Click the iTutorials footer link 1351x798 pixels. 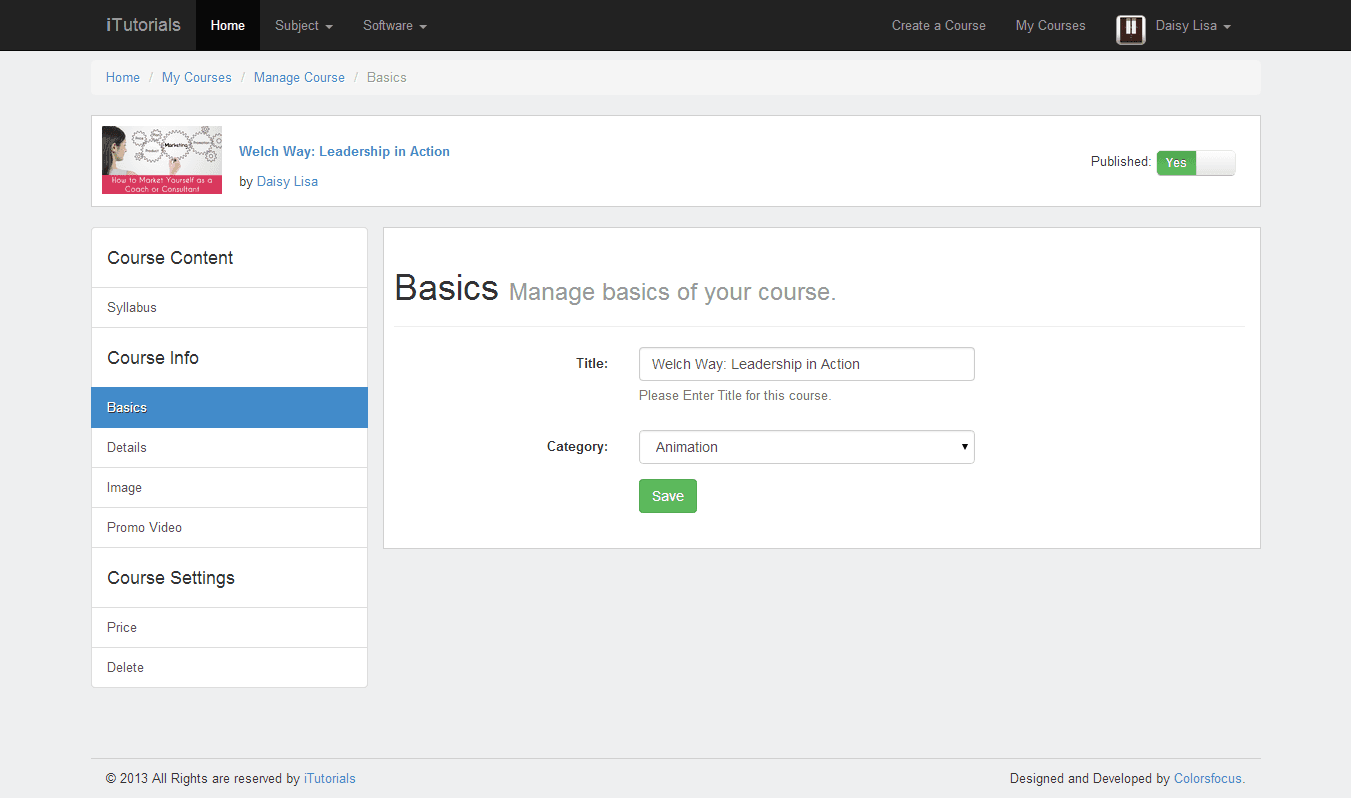pyautogui.click(x=329, y=778)
